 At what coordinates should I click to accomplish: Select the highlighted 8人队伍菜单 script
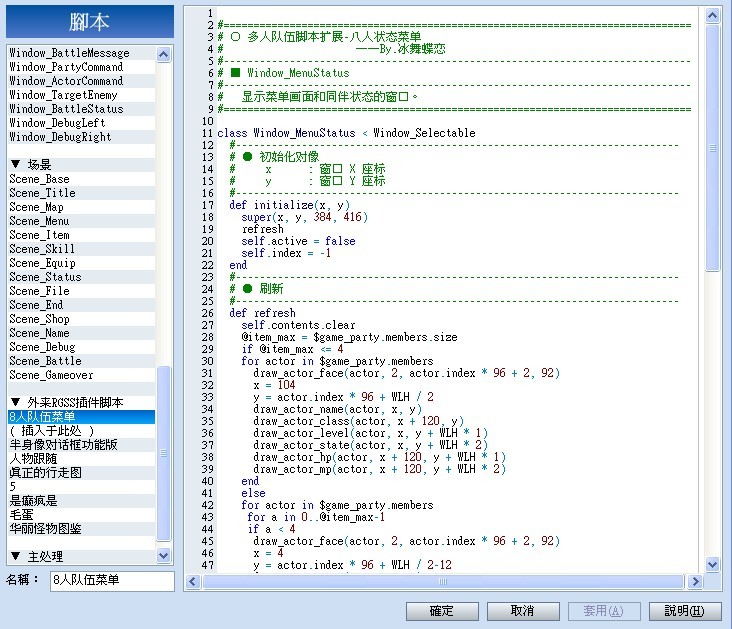pos(81,417)
